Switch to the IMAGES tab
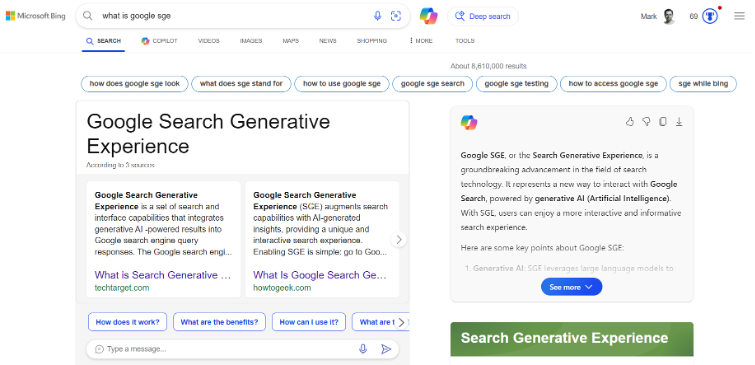This screenshot has width=755, height=365. 251,41
